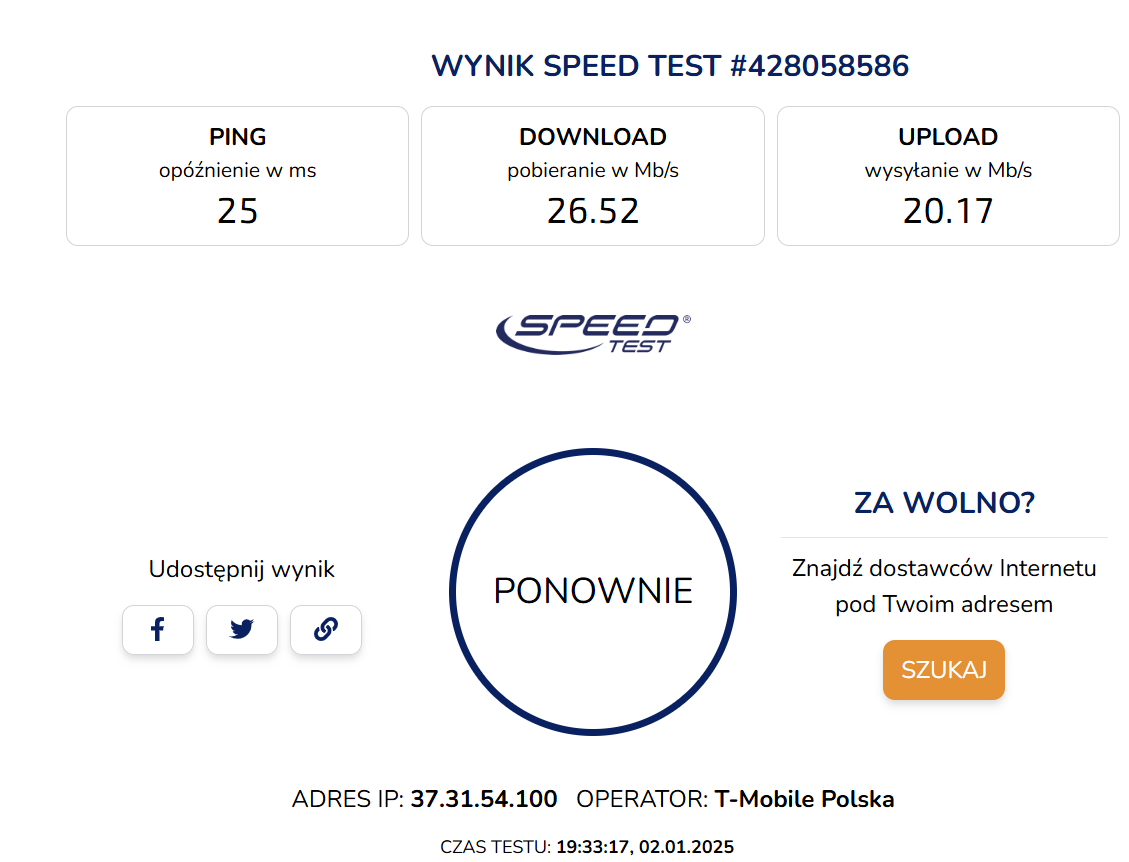The height and width of the screenshot is (862, 1129).
Task: Share result via Twitter bird icon
Action: [x=242, y=629]
